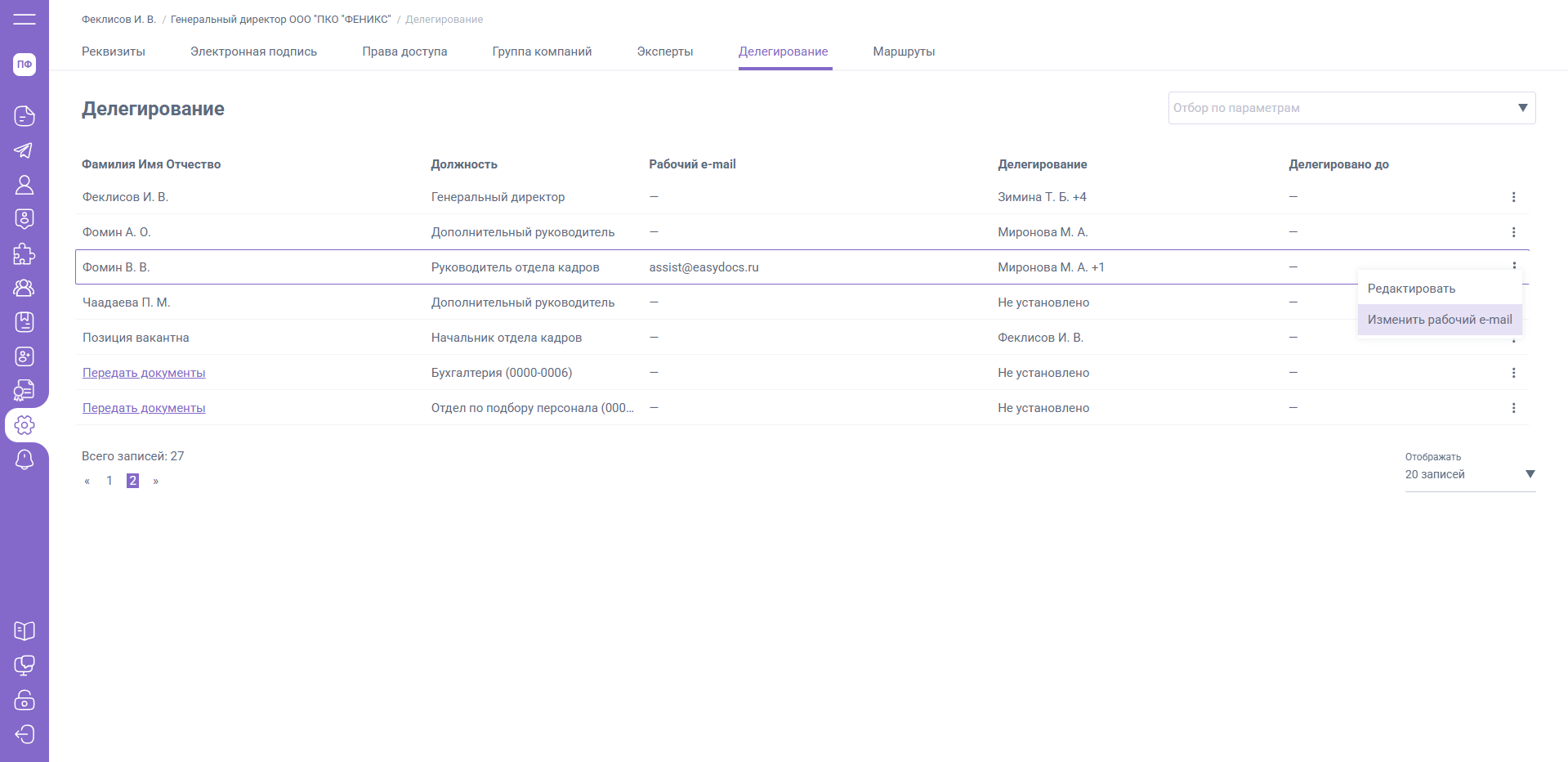
Task: Click the paper plane icon in sidebar
Action: pos(25,150)
